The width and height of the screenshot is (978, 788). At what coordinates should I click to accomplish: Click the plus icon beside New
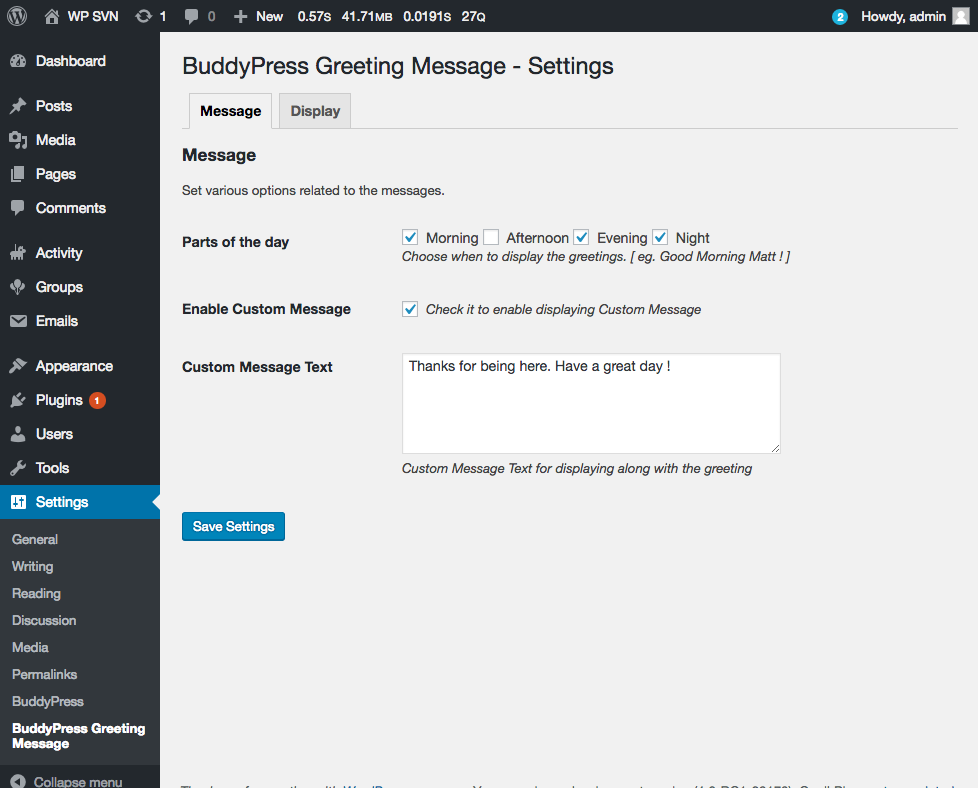tap(240, 17)
